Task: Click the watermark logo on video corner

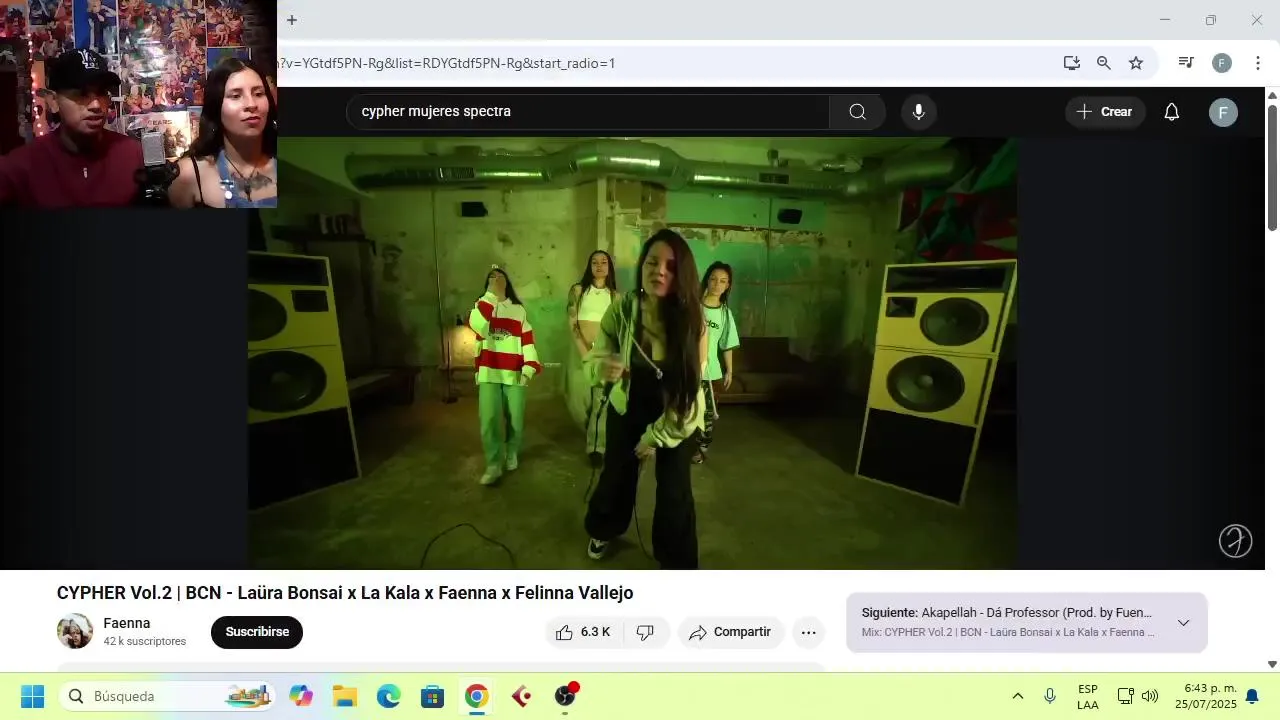Action: coord(1235,540)
